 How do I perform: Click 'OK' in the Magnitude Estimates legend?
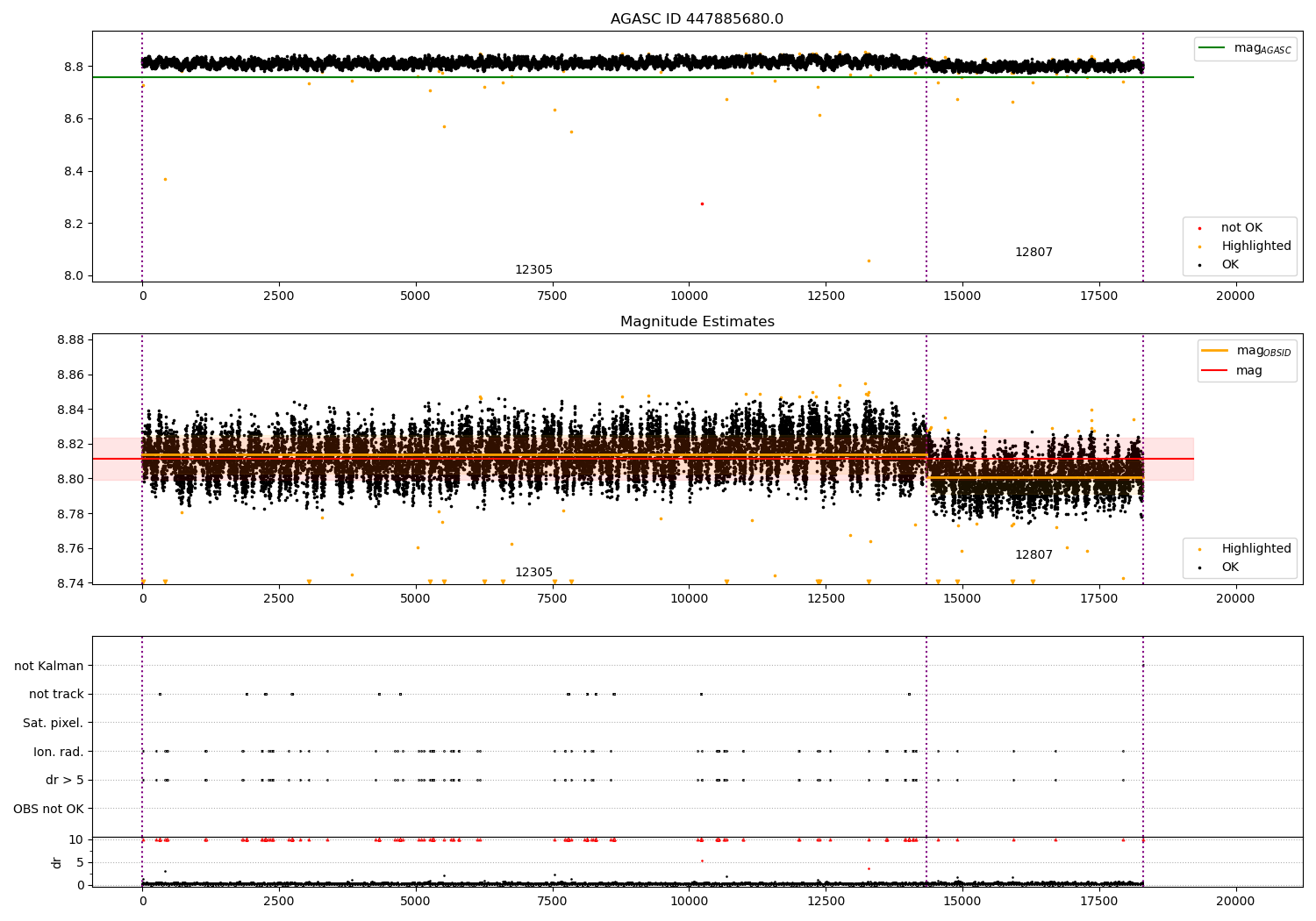(x=1229, y=568)
